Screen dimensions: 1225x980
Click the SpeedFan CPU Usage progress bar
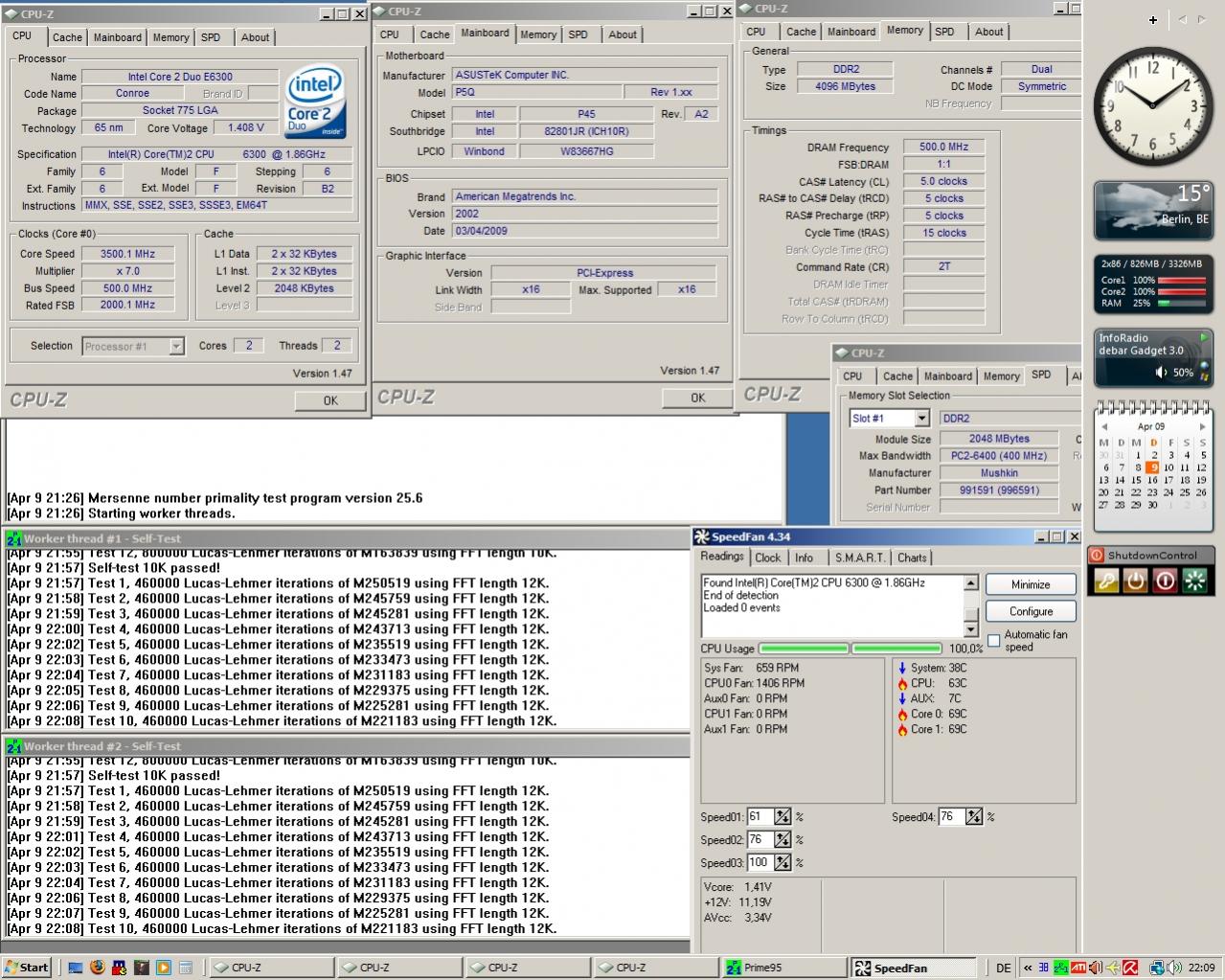pyautogui.click(x=851, y=649)
